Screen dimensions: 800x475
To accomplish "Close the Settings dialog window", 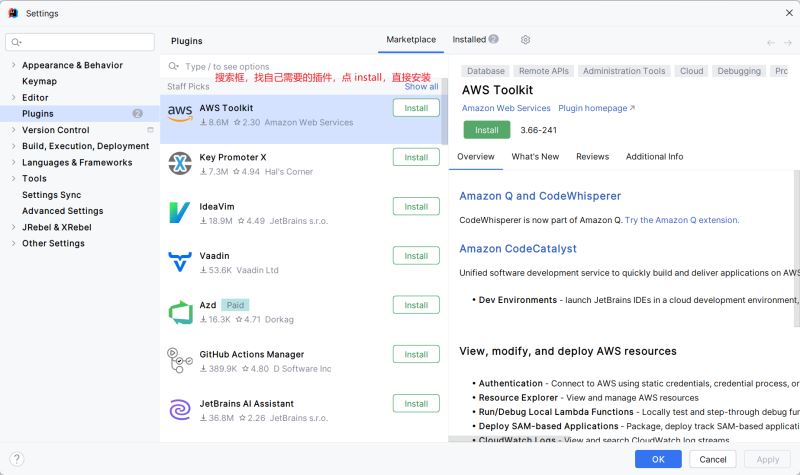I will (x=789, y=13).
